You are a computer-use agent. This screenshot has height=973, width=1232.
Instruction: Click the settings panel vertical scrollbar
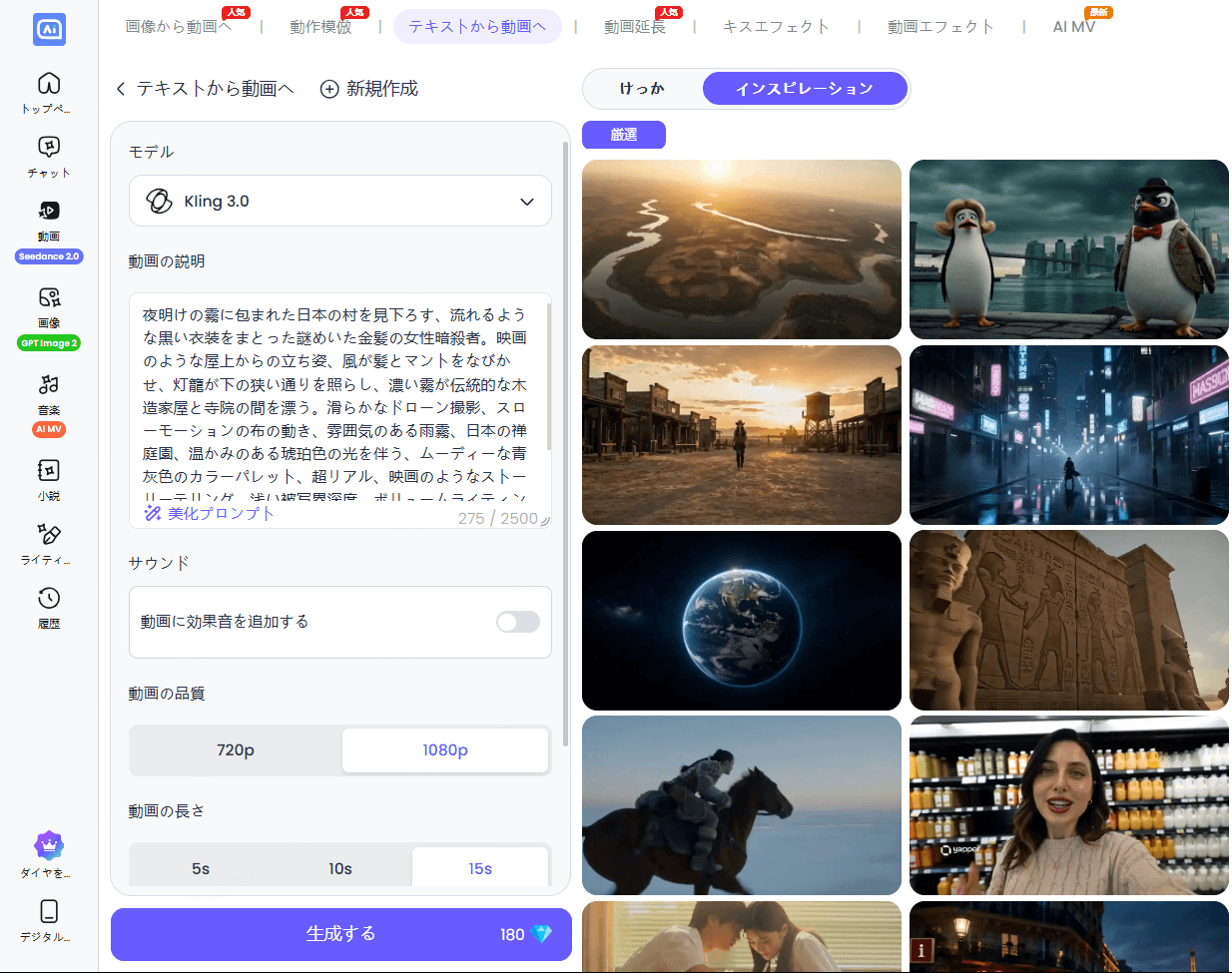pos(566,444)
